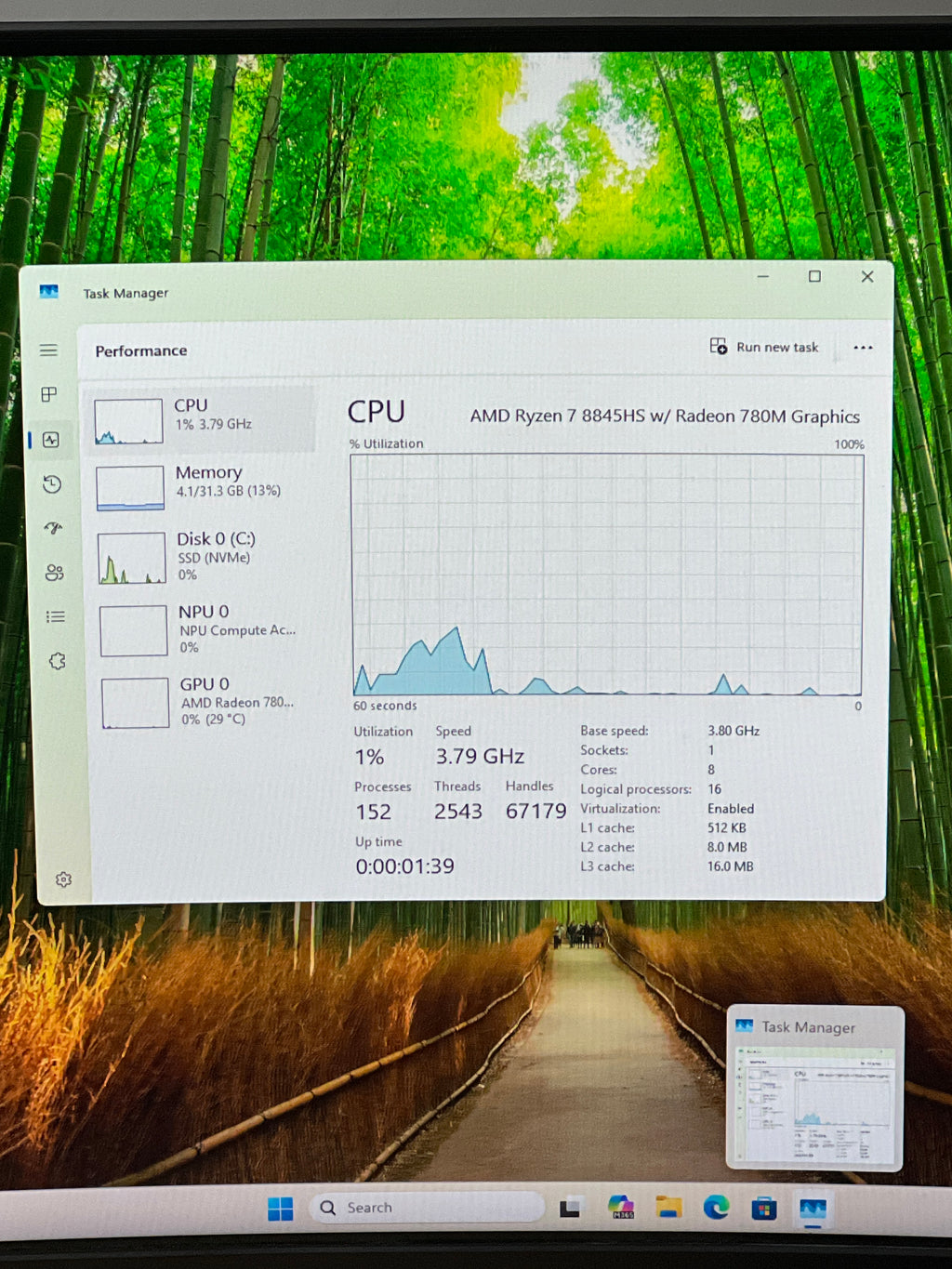Click the Task Manager title icon
This screenshot has width=952, height=1269.
click(49, 292)
